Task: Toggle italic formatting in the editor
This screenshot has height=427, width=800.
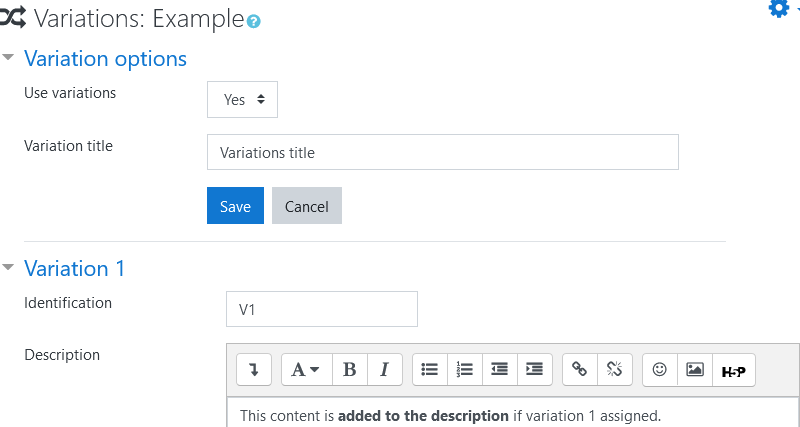Action: 384,369
